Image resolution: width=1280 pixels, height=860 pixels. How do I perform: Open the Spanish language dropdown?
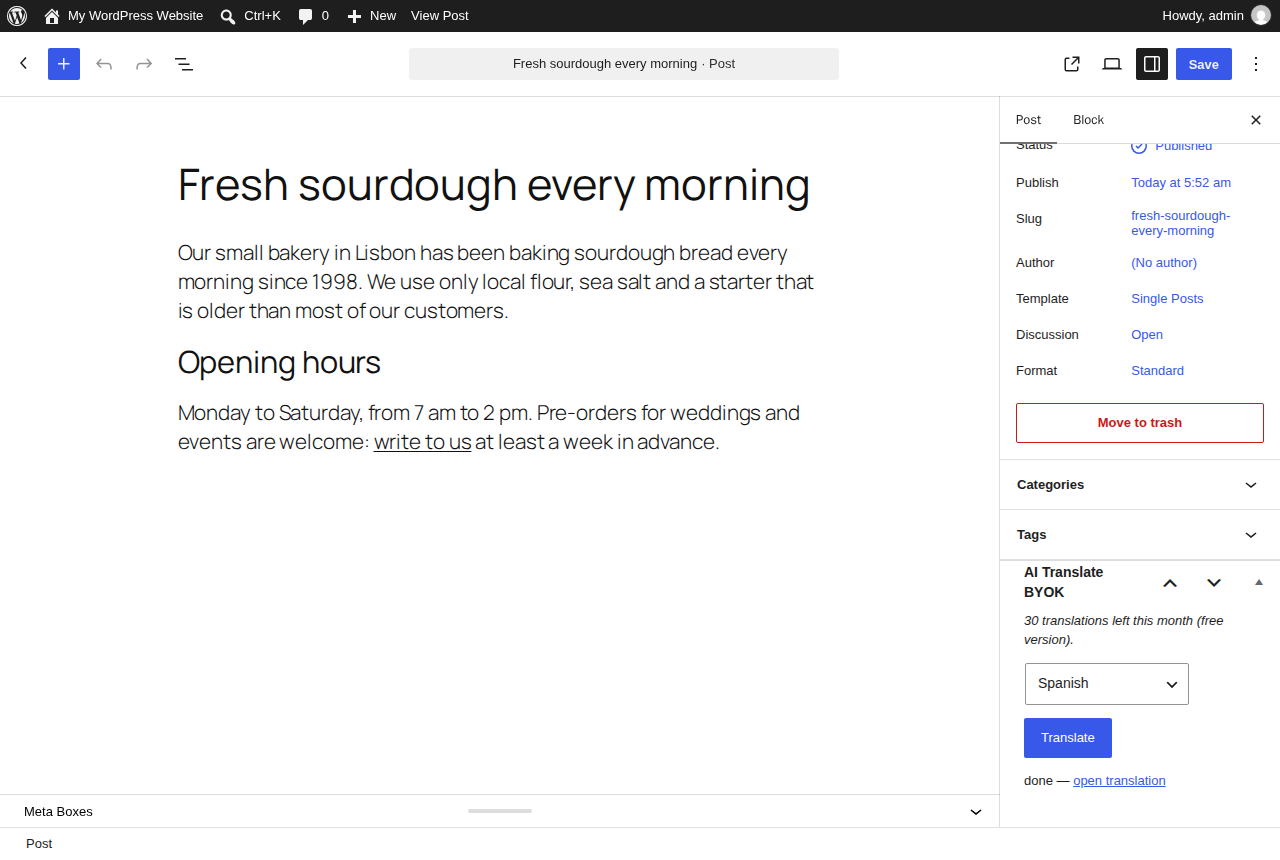tap(1107, 684)
